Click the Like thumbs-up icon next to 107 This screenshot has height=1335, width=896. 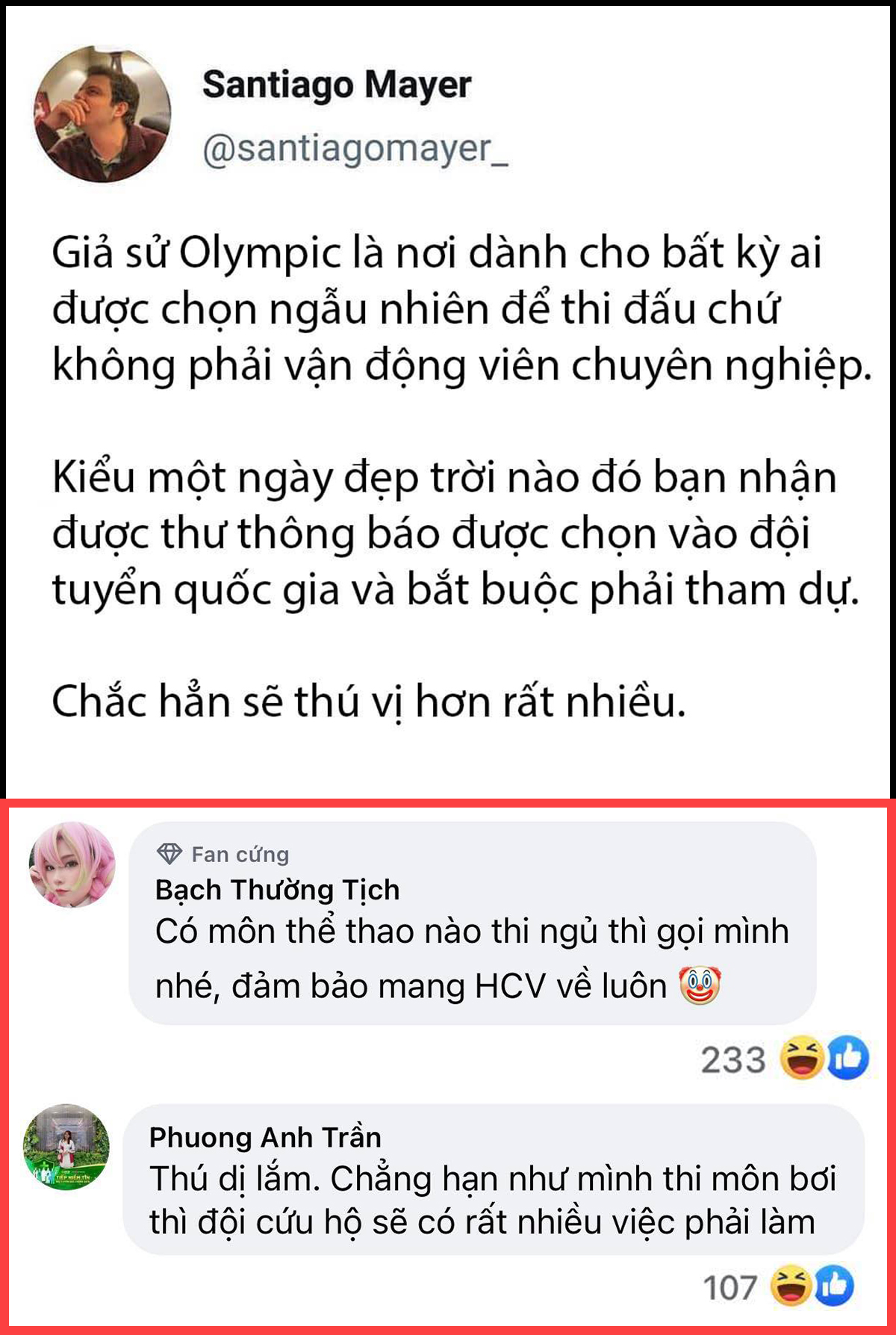click(x=833, y=1286)
